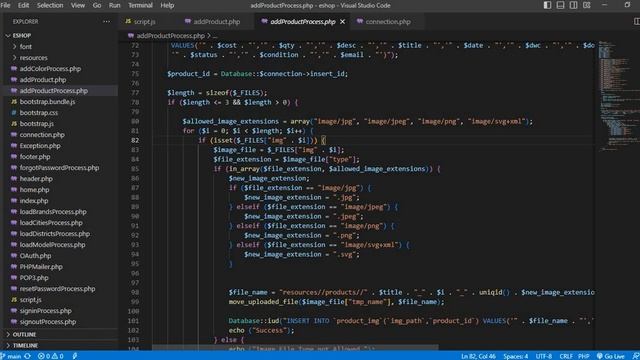Open bootstrap.js file

(37, 124)
